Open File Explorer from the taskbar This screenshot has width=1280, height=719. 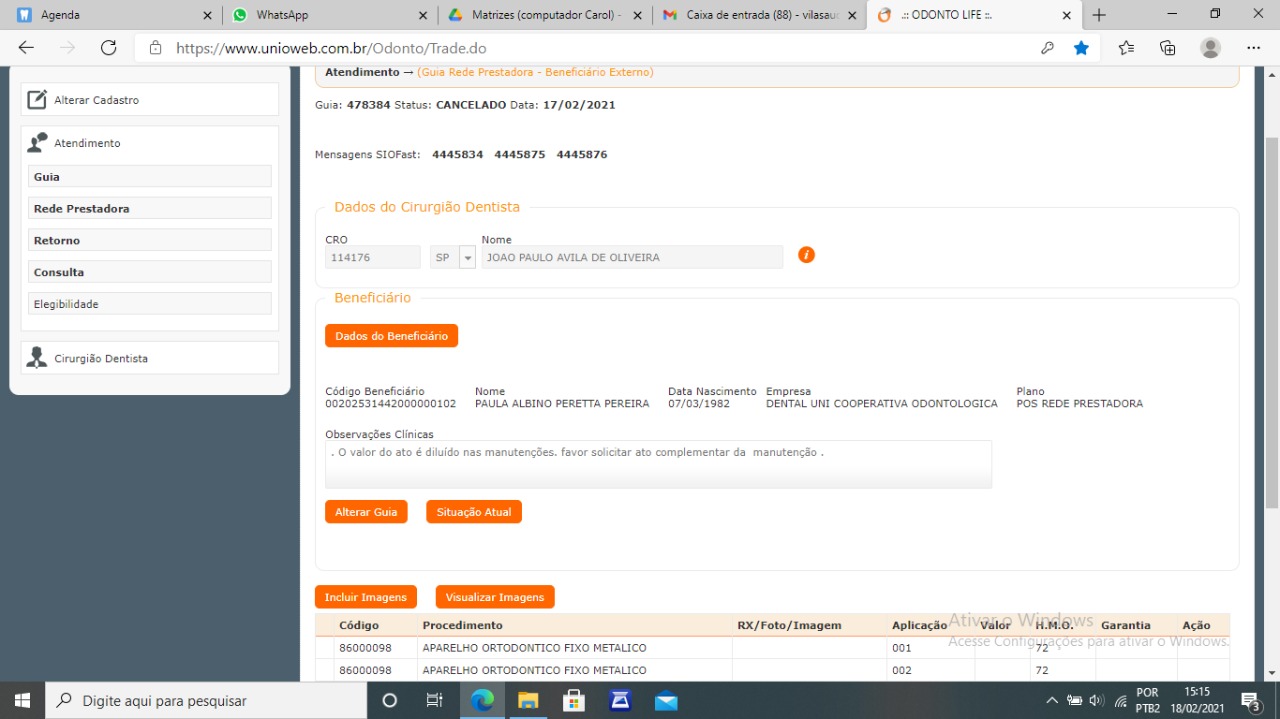[528, 700]
